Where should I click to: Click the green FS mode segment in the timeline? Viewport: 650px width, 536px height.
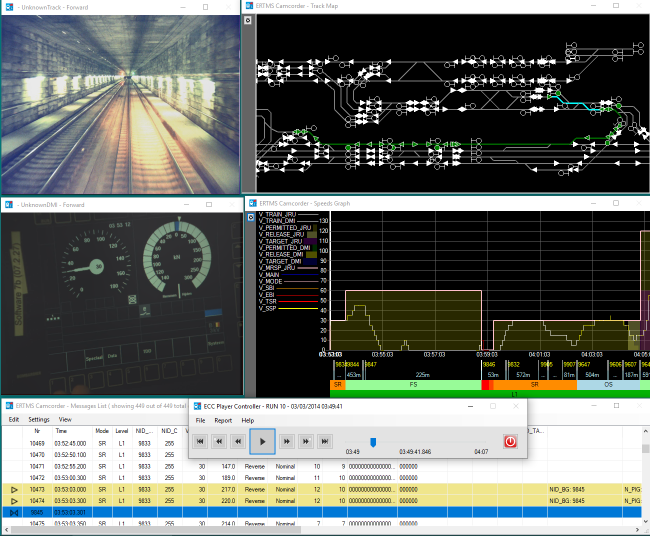413,385
